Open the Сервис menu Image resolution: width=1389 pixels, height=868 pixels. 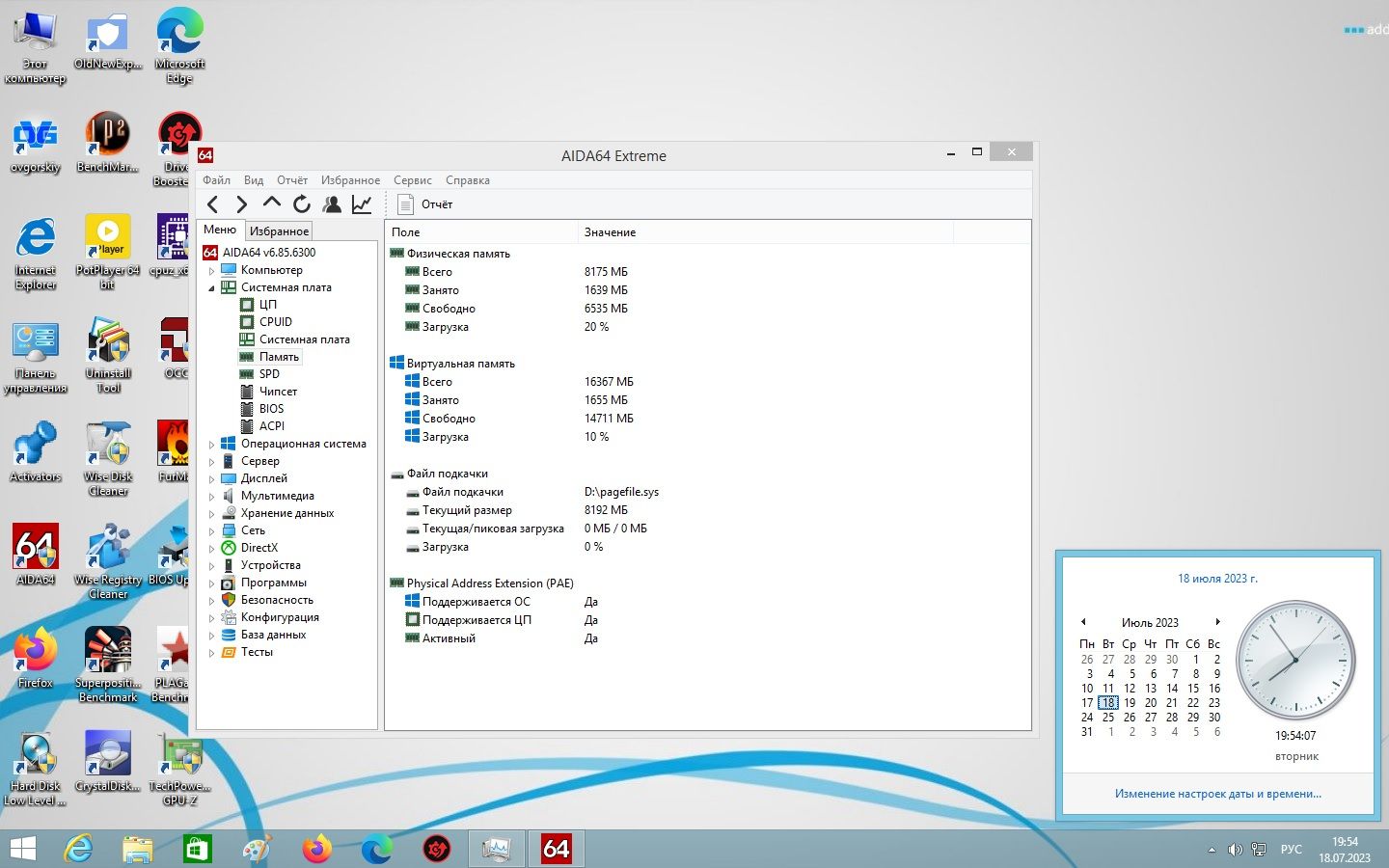pyautogui.click(x=413, y=180)
